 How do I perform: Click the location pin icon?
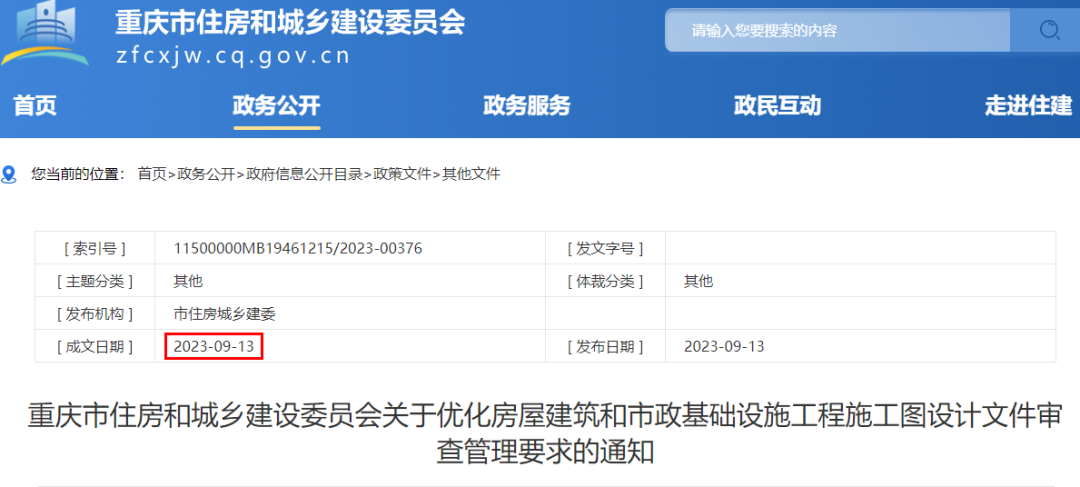[10, 175]
